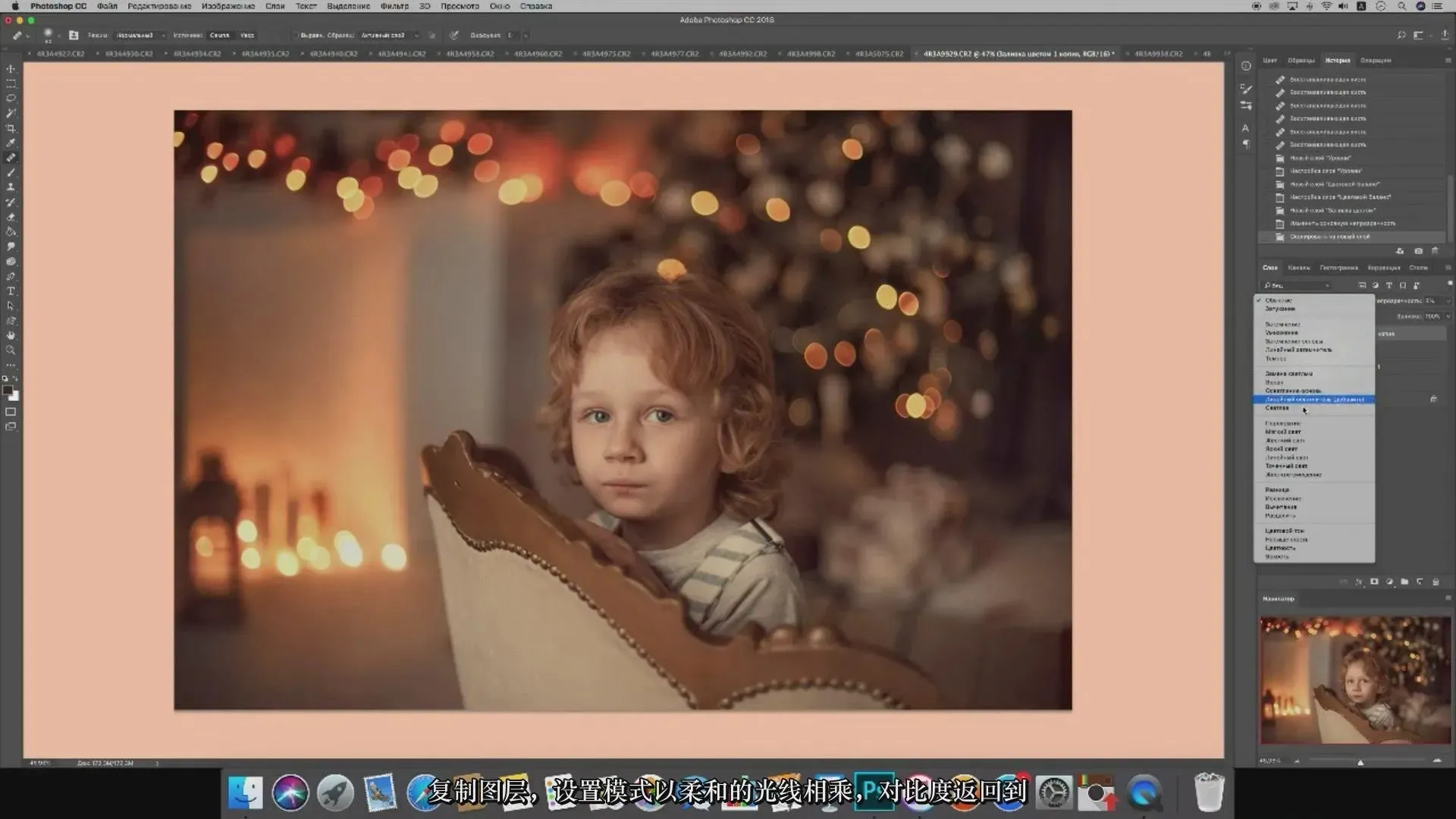Select the Zoom tool
Screen dimensions: 1456x819
11,350
